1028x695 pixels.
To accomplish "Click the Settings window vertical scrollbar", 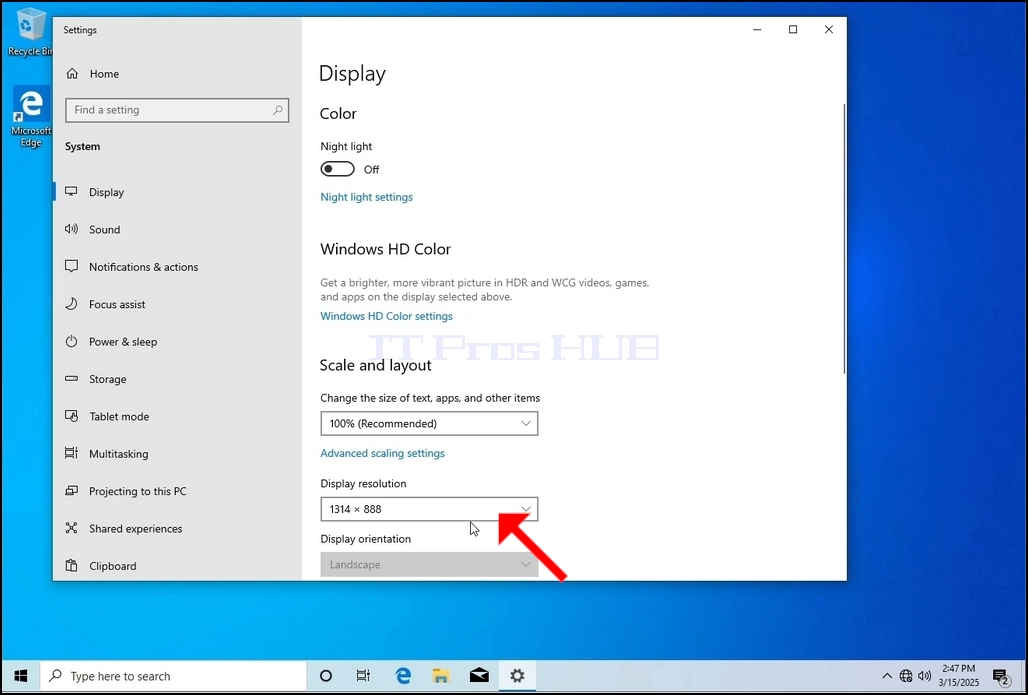I will [x=844, y=239].
